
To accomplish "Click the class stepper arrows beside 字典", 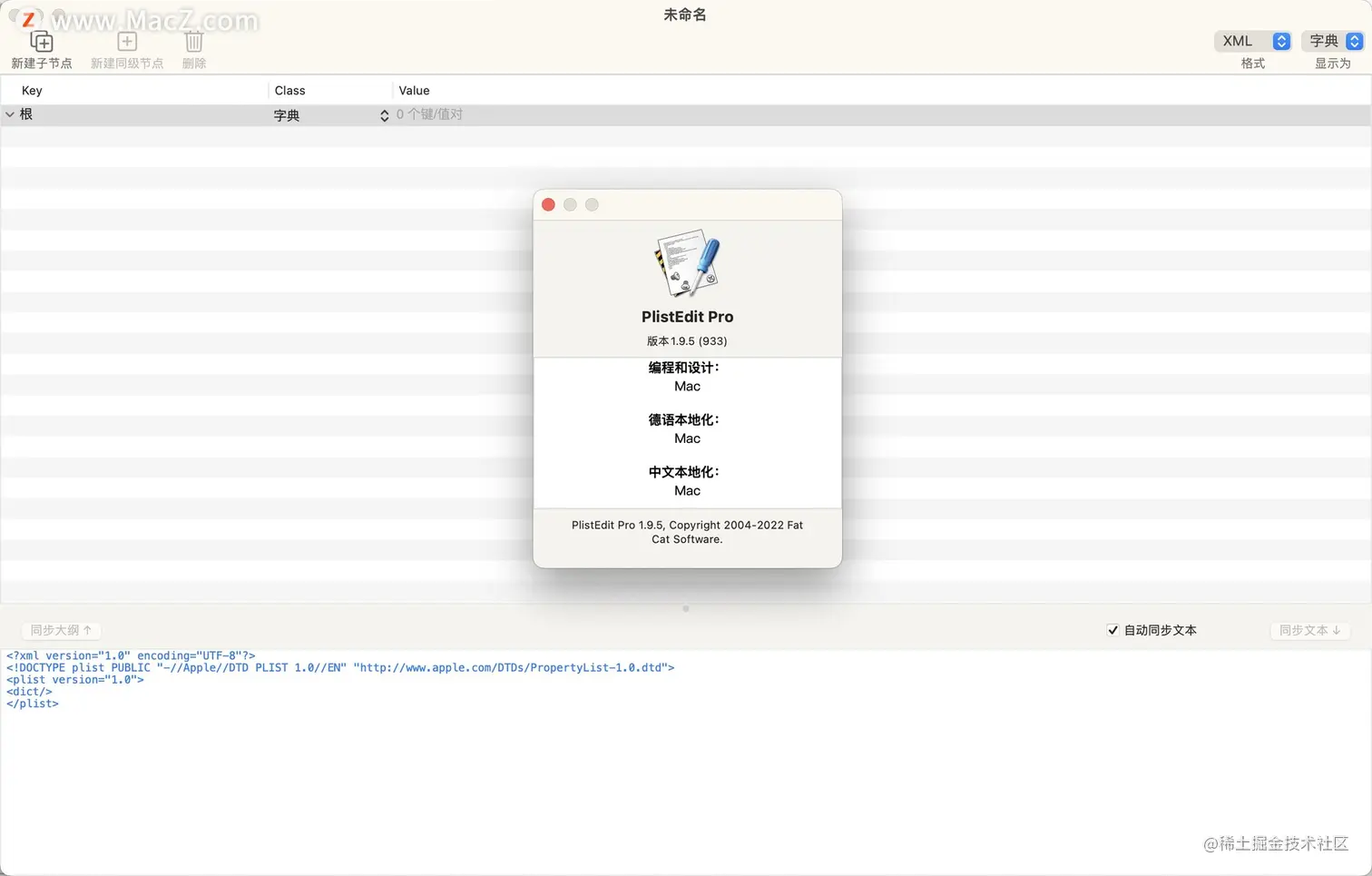I will (x=384, y=115).
